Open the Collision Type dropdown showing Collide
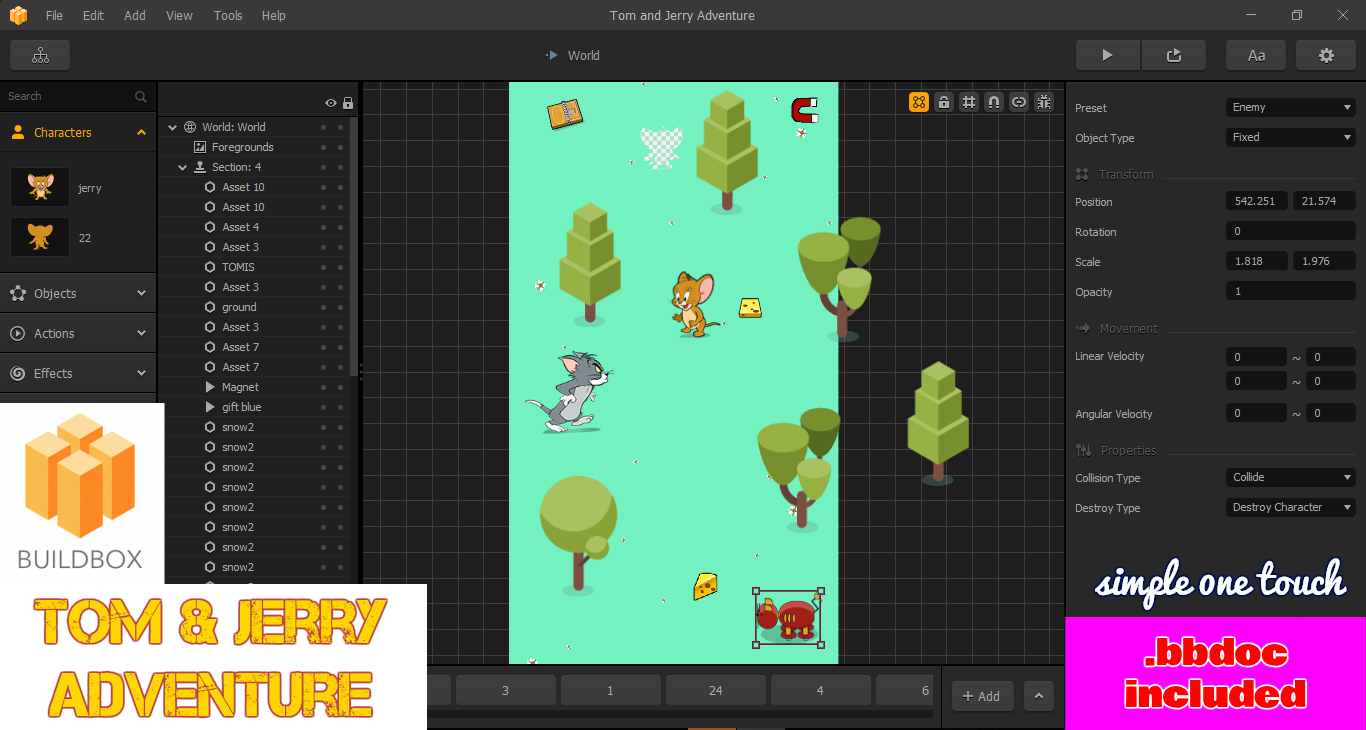 pos(1291,477)
